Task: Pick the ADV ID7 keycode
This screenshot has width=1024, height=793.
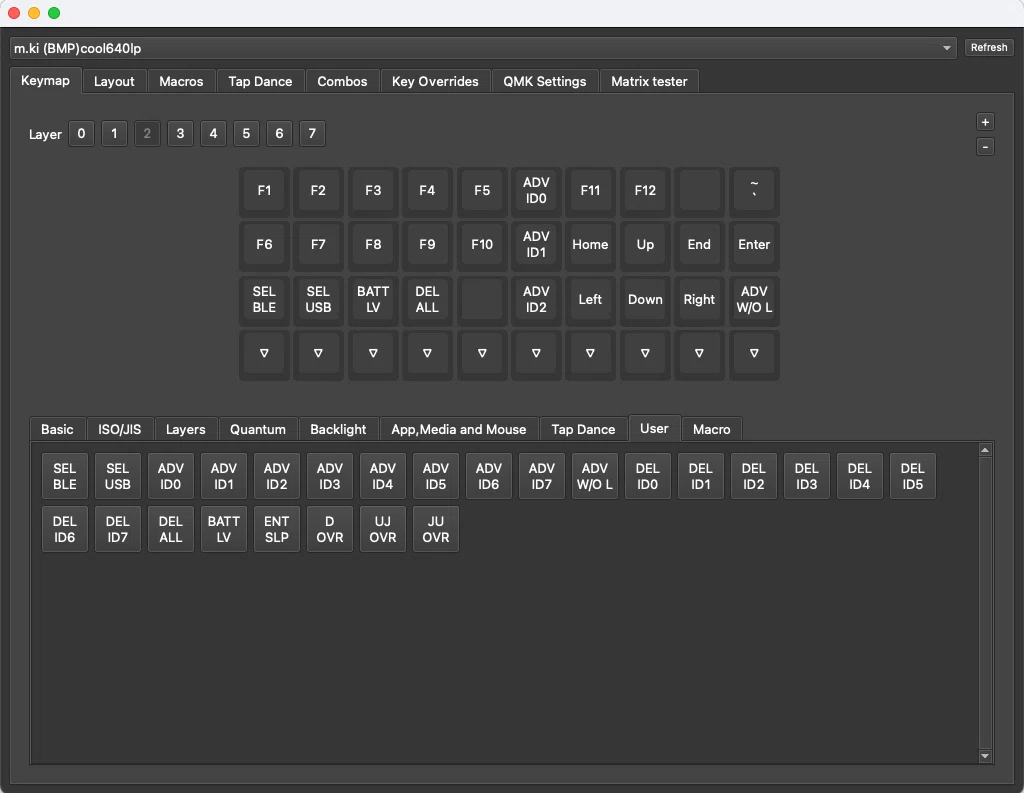Action: click(x=541, y=476)
